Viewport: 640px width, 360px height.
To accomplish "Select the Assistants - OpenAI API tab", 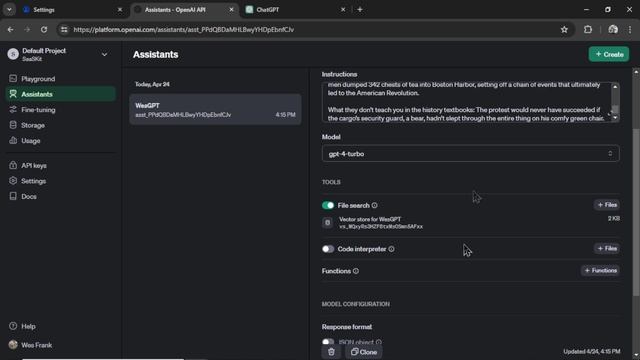I will [x=184, y=10].
